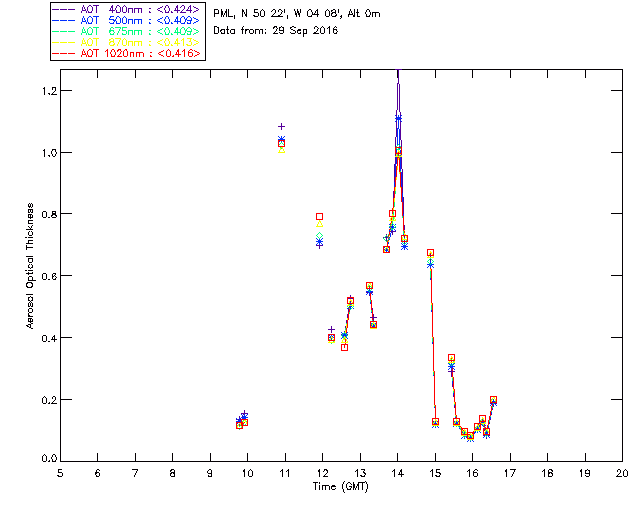Screen dimensions: 640x512
Task: Click the red square marker at 0.2 near 16.5 hours
Action: [493, 400]
